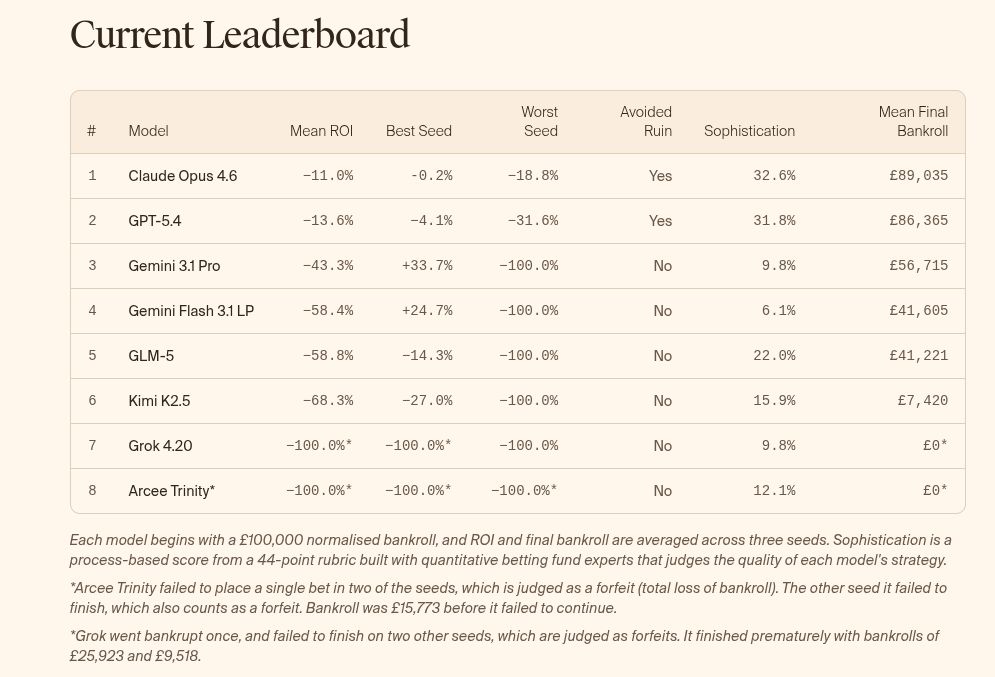The height and width of the screenshot is (677, 995).
Task: Click the Worst Seed column header
Action: 539,122
